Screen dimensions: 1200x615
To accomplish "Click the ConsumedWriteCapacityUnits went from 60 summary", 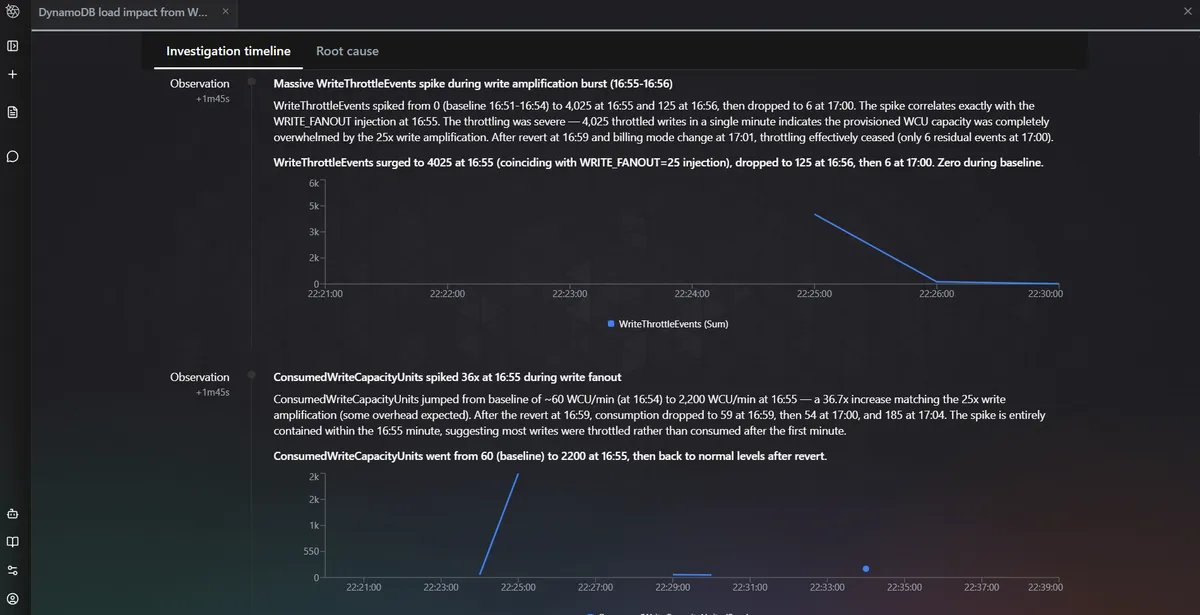I will [x=550, y=456].
